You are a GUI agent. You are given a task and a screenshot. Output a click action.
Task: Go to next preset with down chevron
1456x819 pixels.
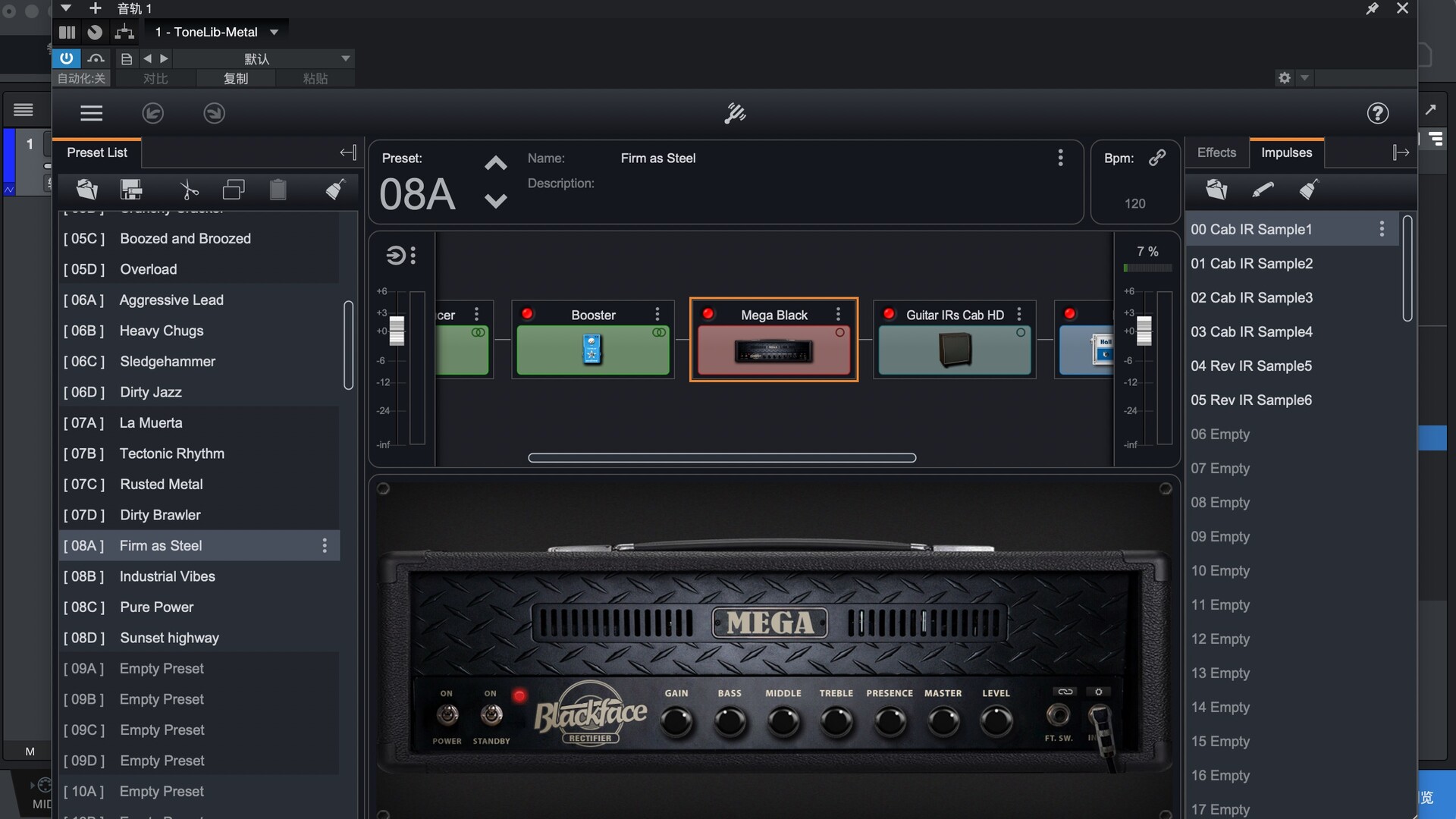495,201
